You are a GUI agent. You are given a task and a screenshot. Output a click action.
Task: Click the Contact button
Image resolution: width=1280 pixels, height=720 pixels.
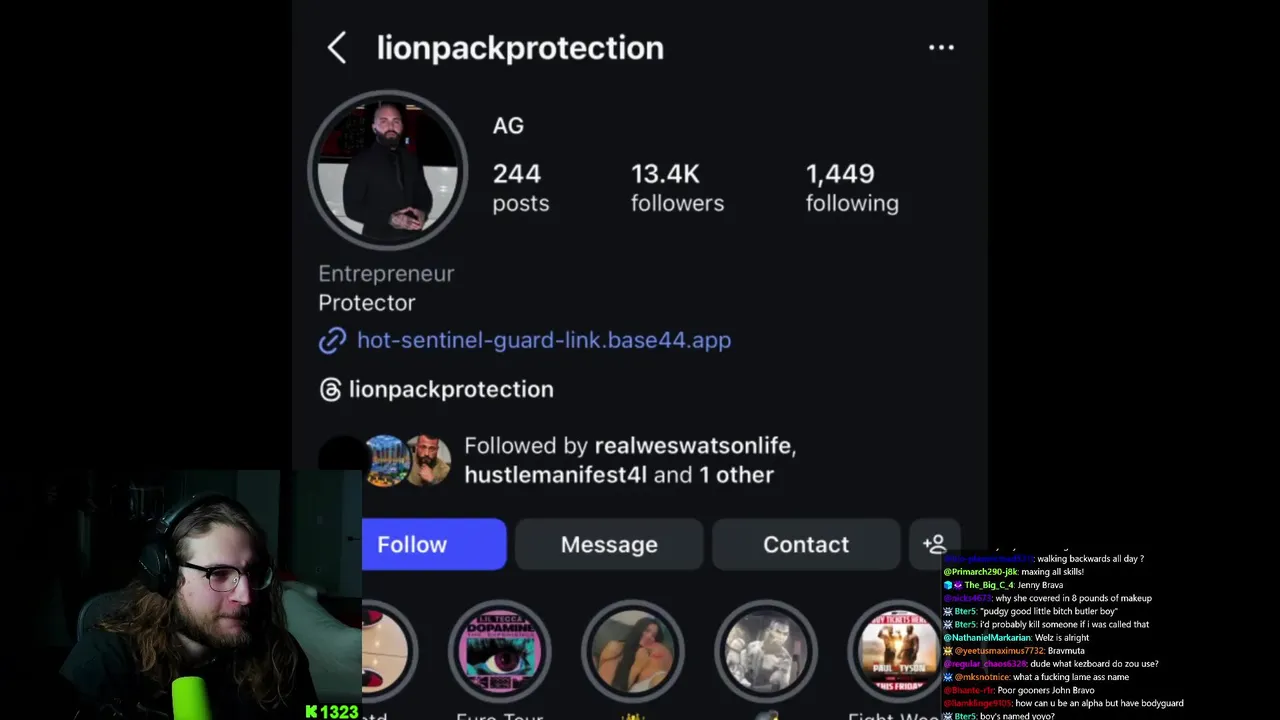pyautogui.click(x=806, y=544)
